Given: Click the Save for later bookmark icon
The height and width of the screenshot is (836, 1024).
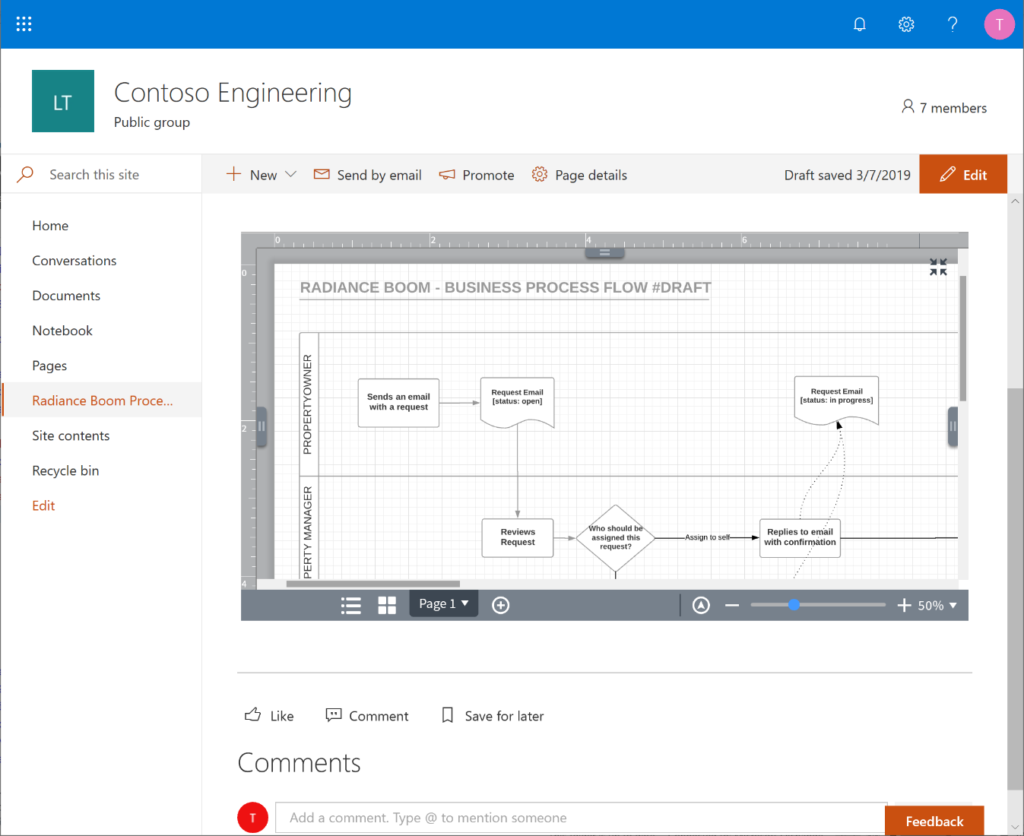Looking at the screenshot, I should (447, 715).
